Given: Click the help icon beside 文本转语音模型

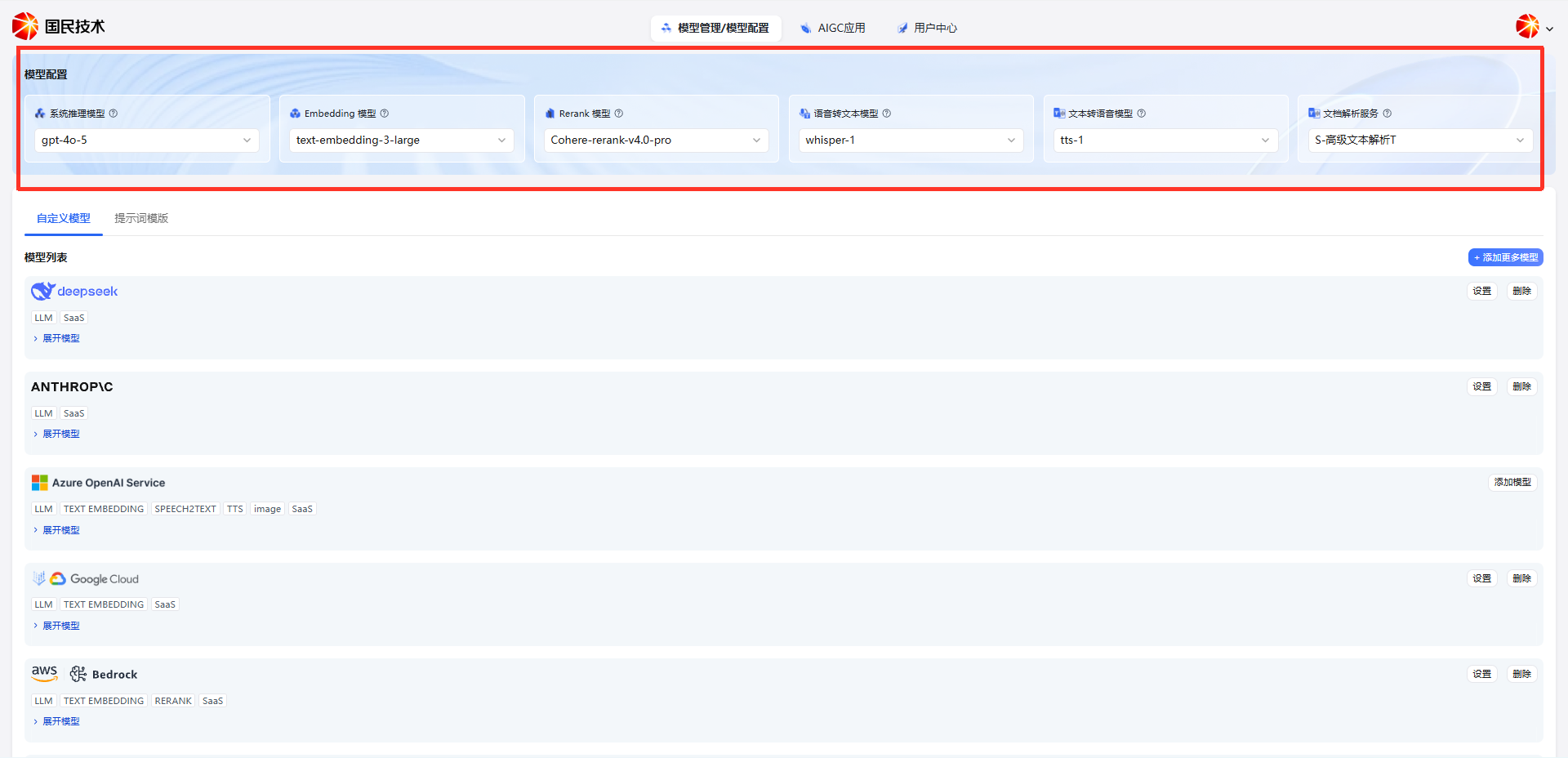Looking at the screenshot, I should pos(1142,114).
